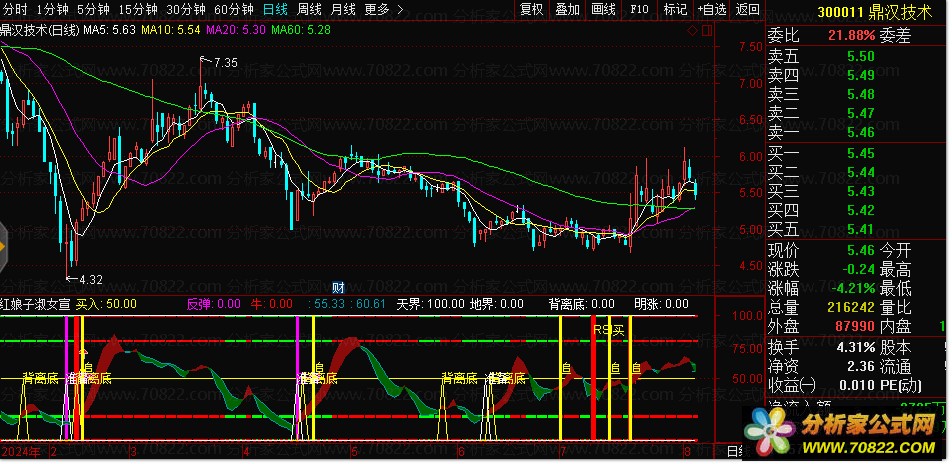This screenshot has width=952, height=464.
Task: Click the 返回 back button
Action: pos(747,9)
